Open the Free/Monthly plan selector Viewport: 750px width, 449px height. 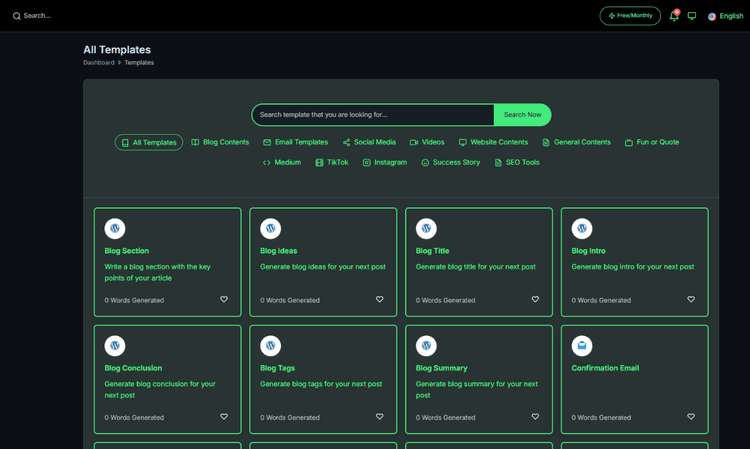tap(630, 16)
